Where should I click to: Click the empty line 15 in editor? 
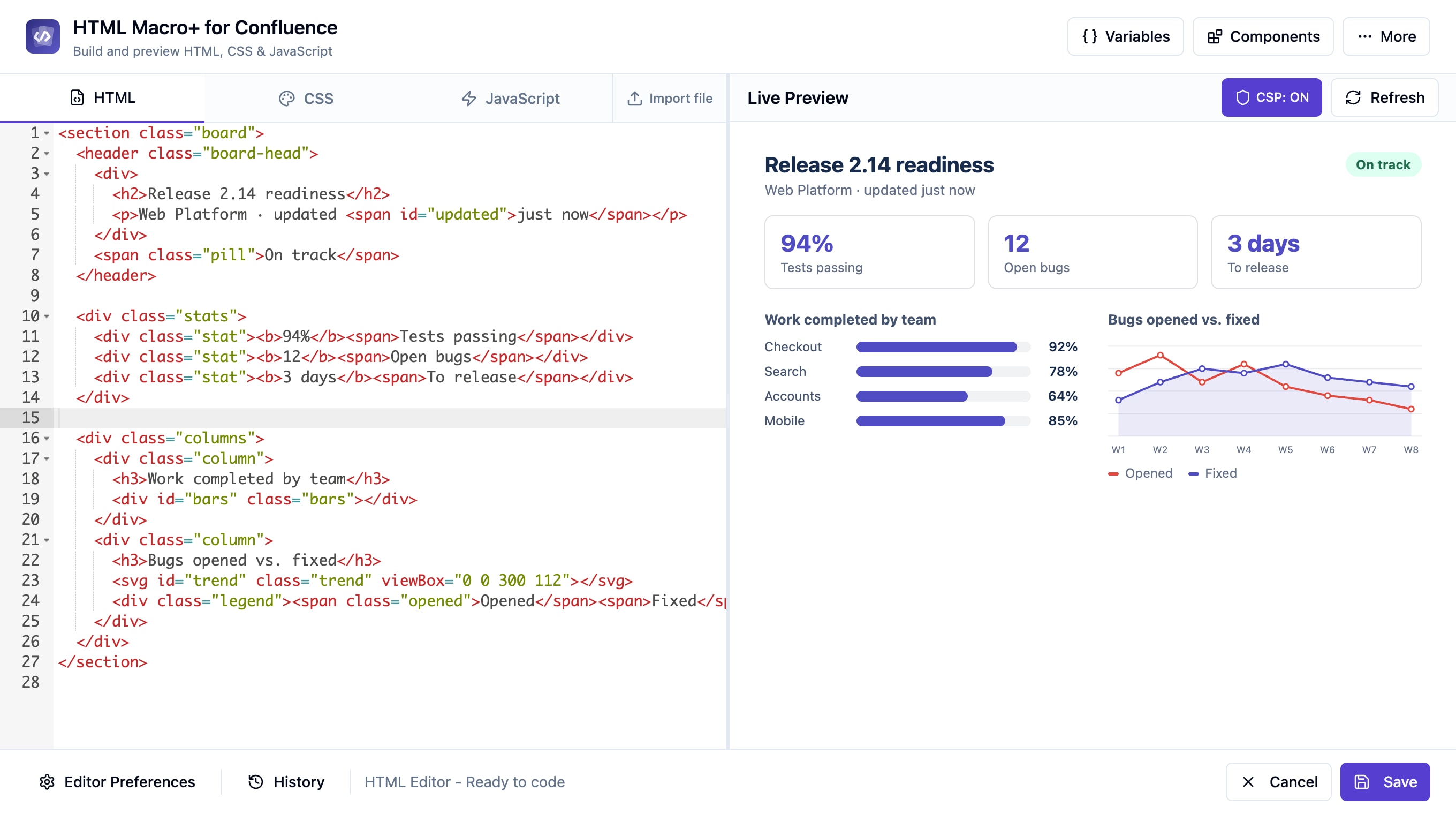390,418
